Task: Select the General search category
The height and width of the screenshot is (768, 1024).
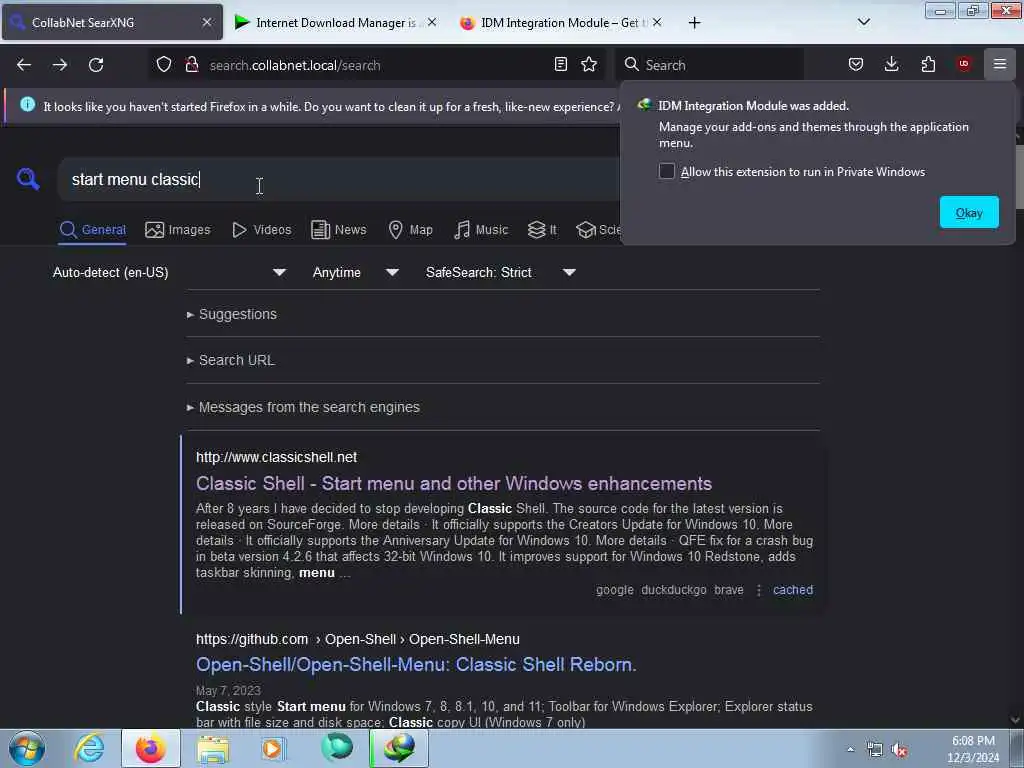Action: click(x=93, y=230)
